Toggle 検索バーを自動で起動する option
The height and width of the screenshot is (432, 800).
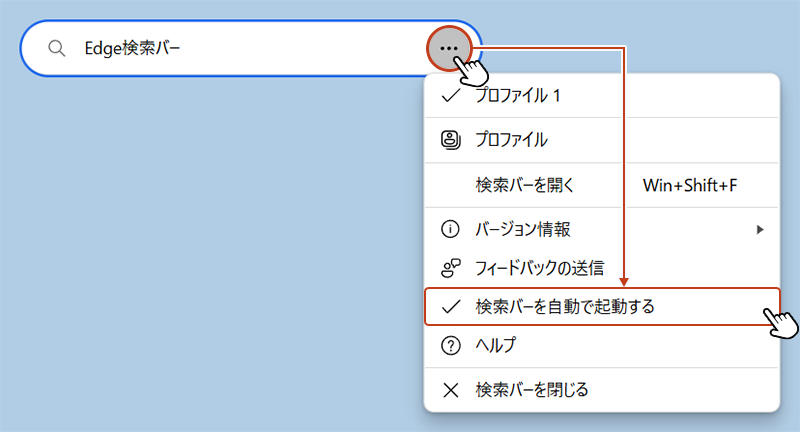[x=602, y=307]
